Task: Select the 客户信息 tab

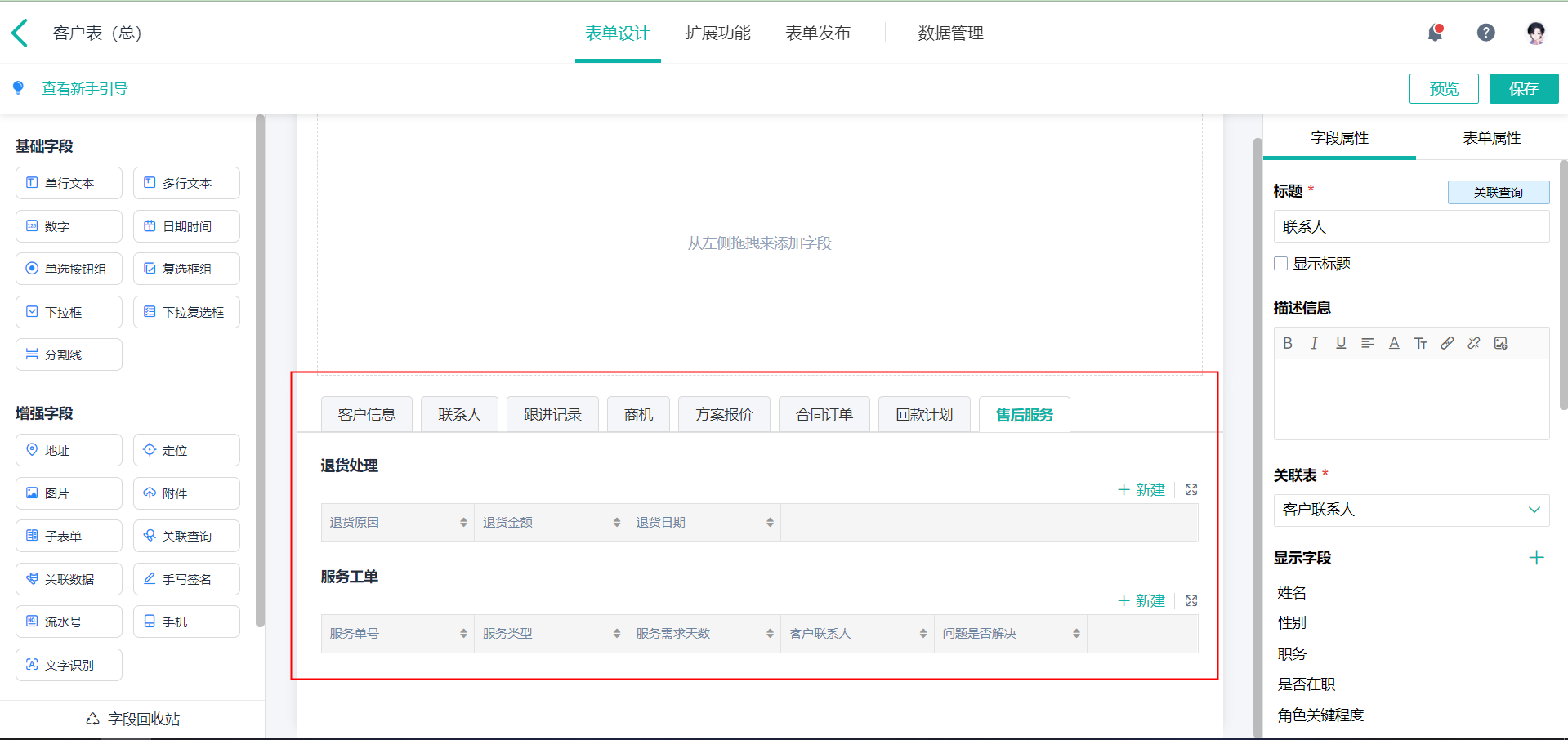Action: (x=367, y=414)
